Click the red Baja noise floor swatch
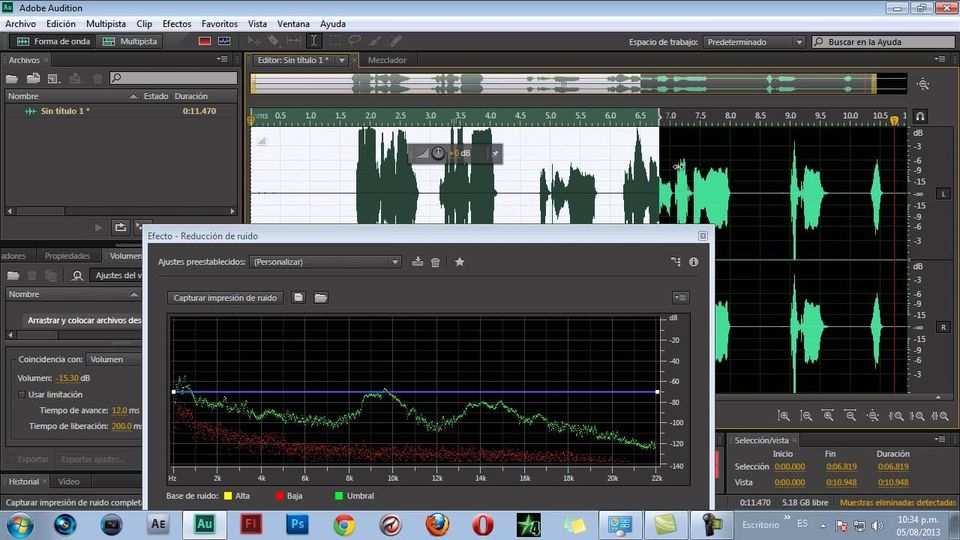This screenshot has height=540, width=960. coord(279,496)
